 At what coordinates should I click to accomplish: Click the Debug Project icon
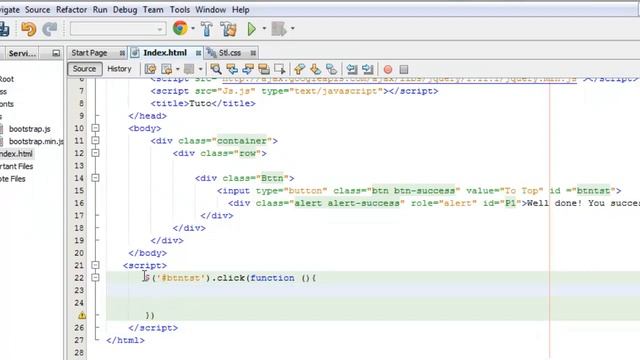pos(279,29)
